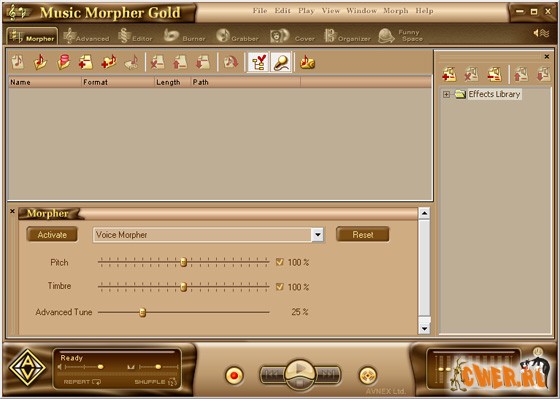Toggle the effects tree panel icon
560x399 pixels.
(258, 63)
